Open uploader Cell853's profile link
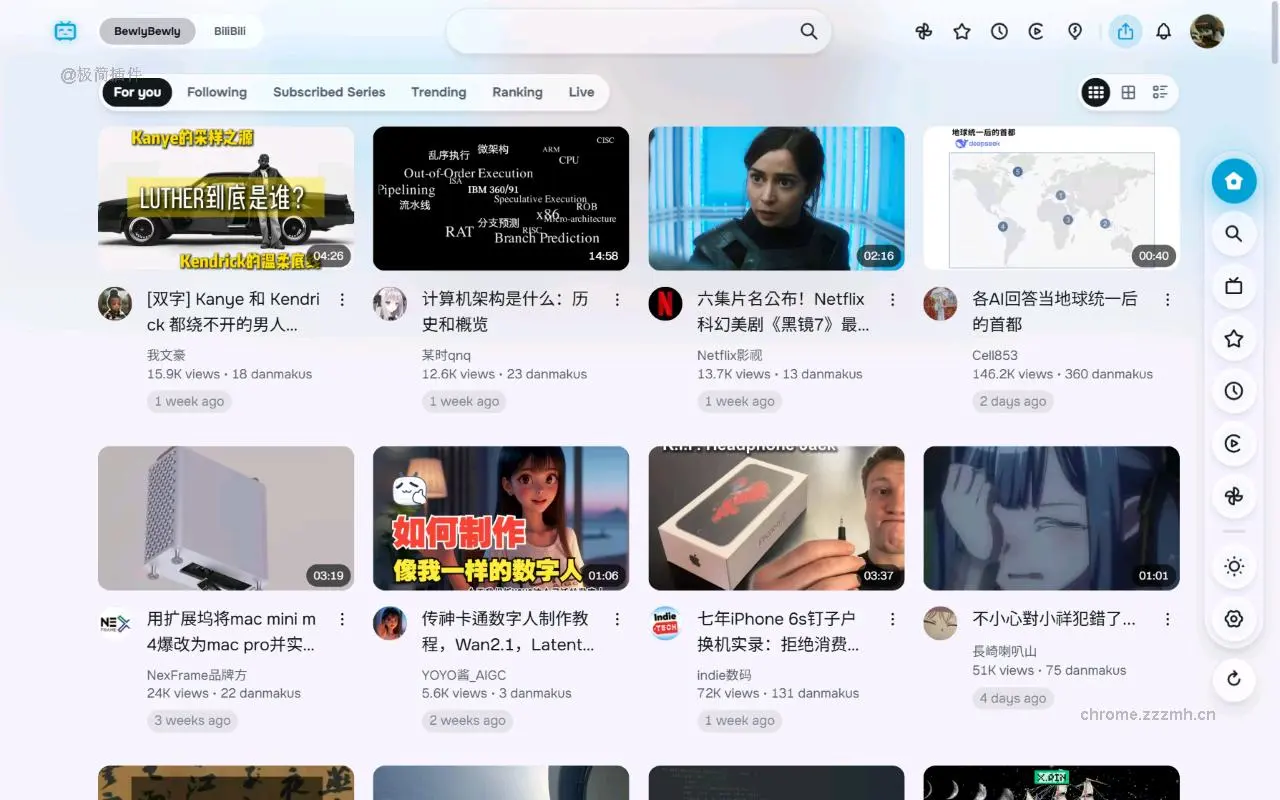 tap(995, 354)
